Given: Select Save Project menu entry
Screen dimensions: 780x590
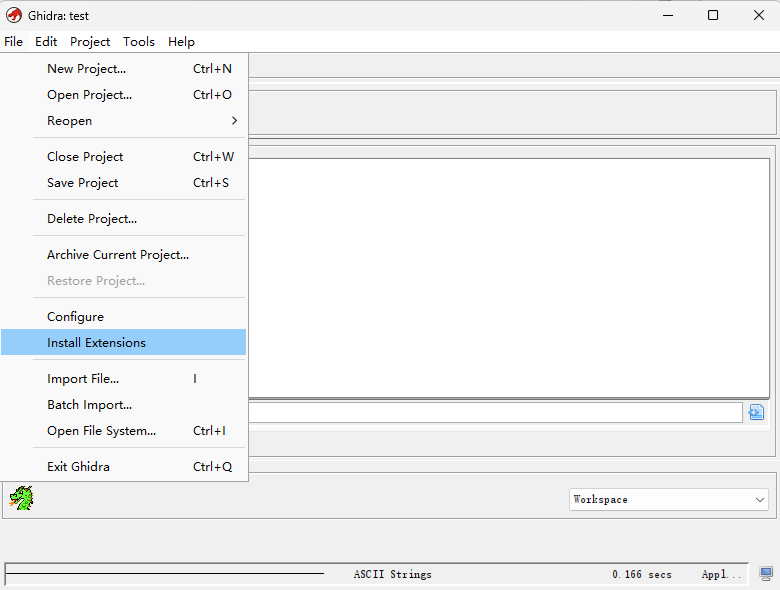Looking at the screenshot, I should coord(123,183).
